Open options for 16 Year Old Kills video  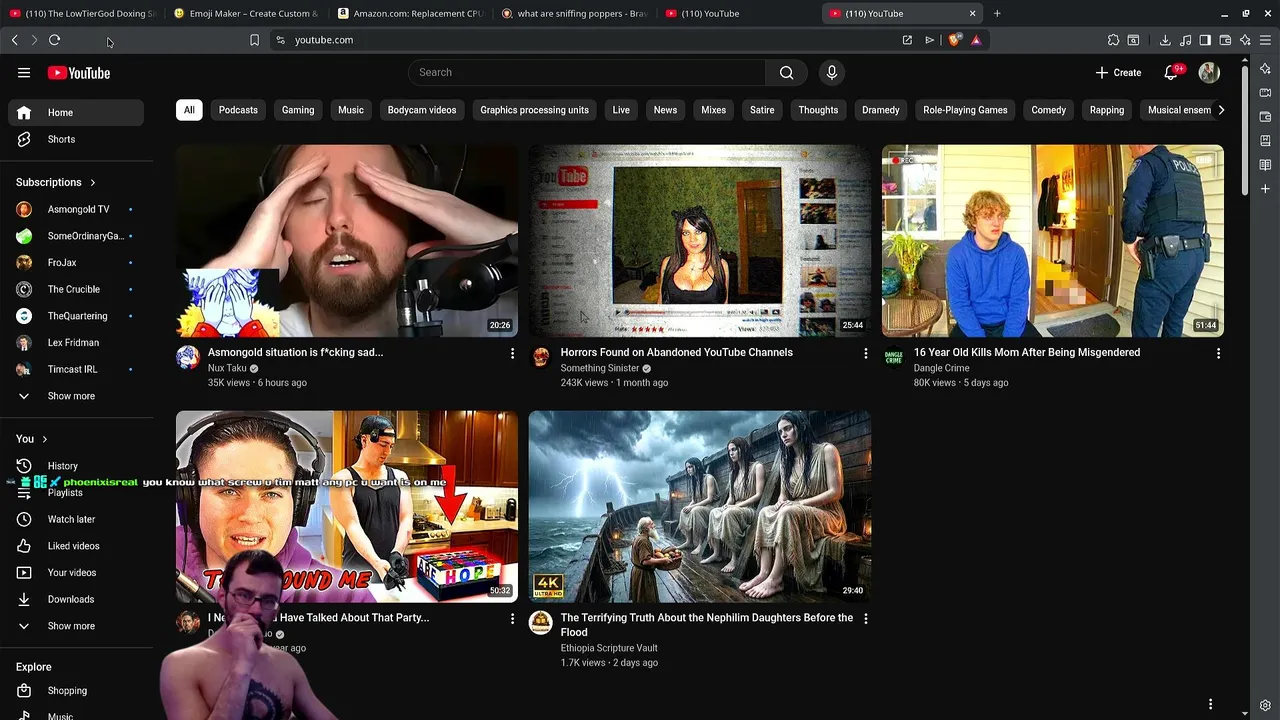(x=1218, y=354)
